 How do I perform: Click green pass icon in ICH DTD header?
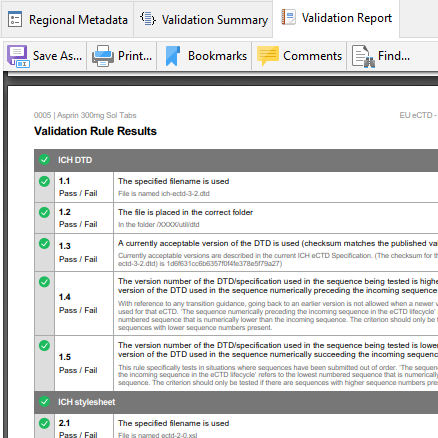[44, 160]
